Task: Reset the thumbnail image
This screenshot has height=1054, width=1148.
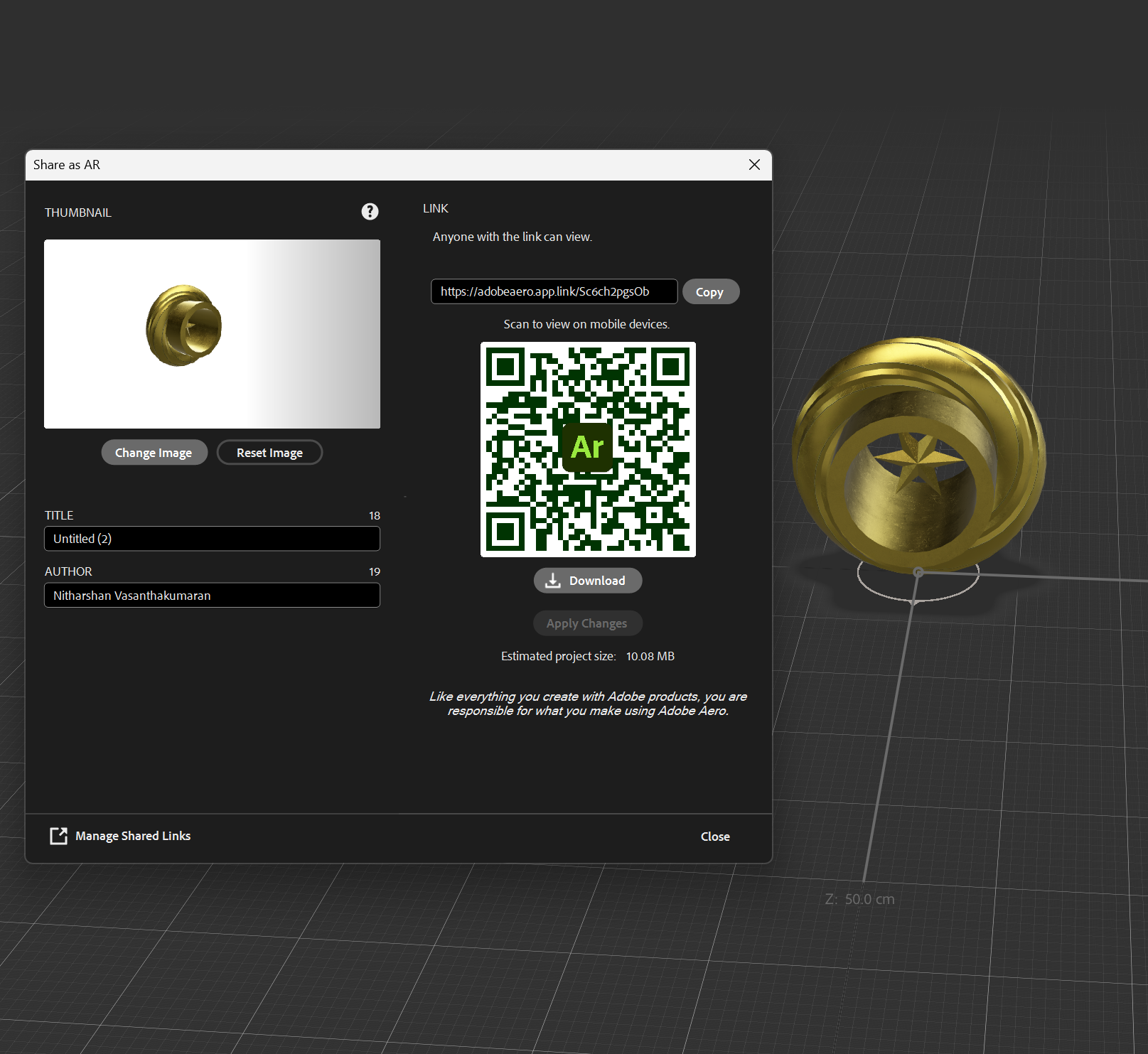Action: pyautogui.click(x=269, y=452)
